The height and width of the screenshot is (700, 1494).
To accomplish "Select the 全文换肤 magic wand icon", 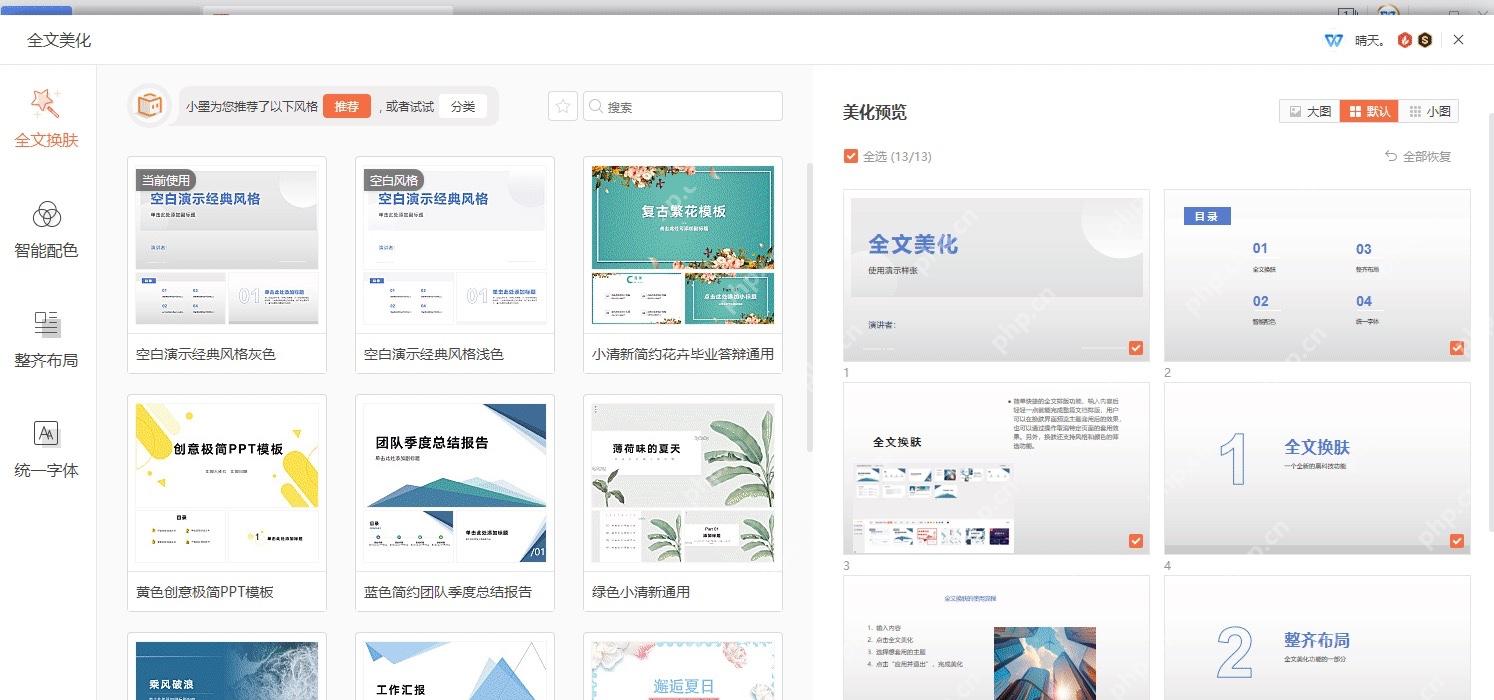I will click(46, 103).
